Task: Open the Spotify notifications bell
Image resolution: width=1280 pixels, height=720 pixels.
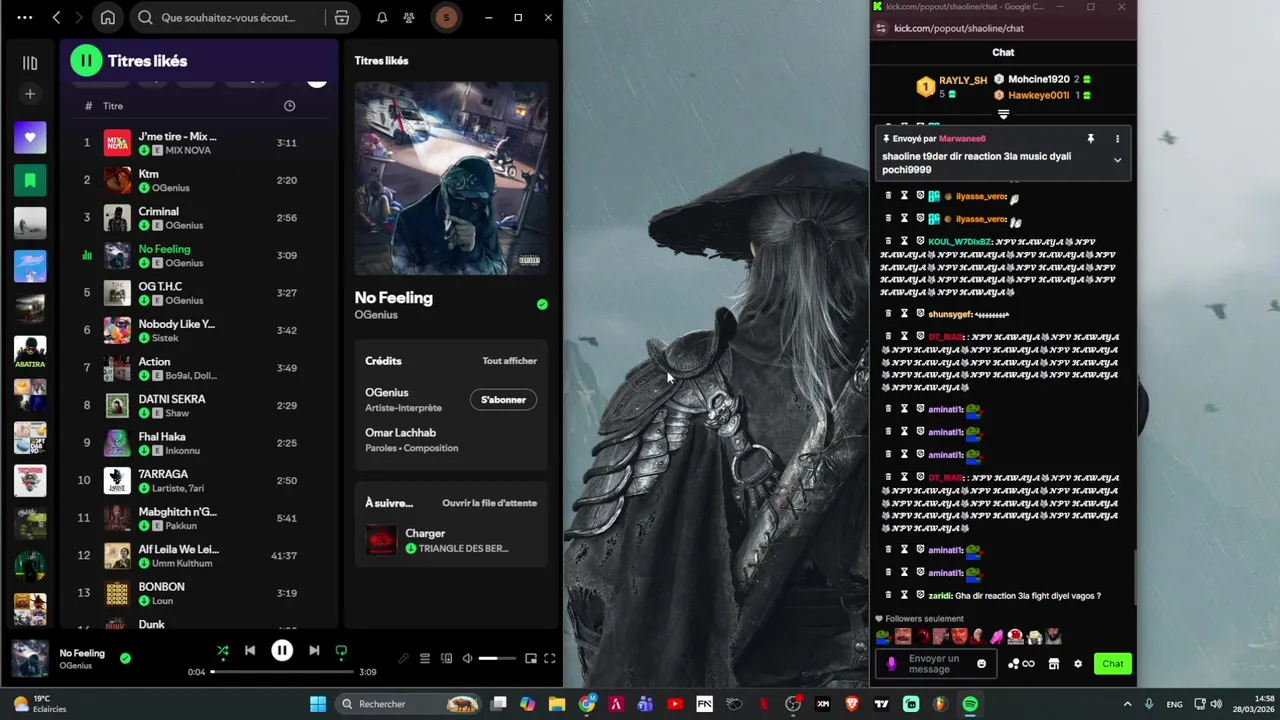Action: [382, 18]
